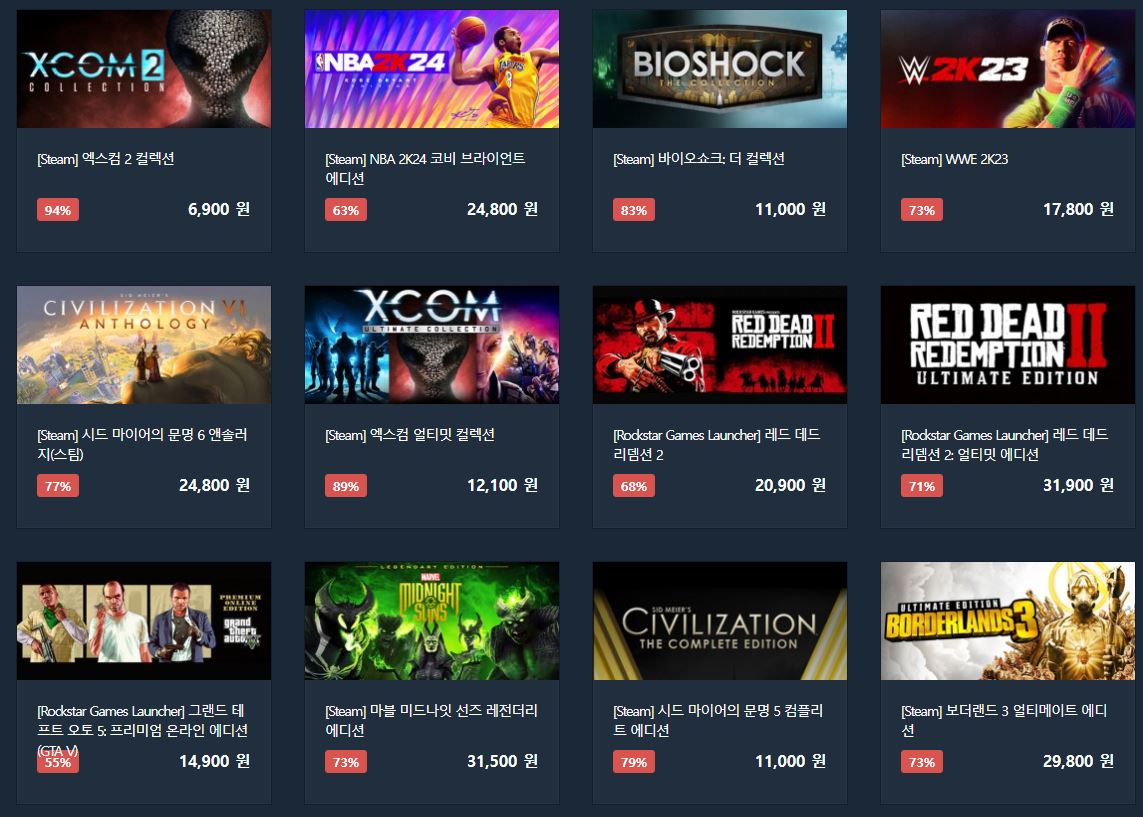Open the Grand Theft Auto V Premium banner

[x=144, y=621]
